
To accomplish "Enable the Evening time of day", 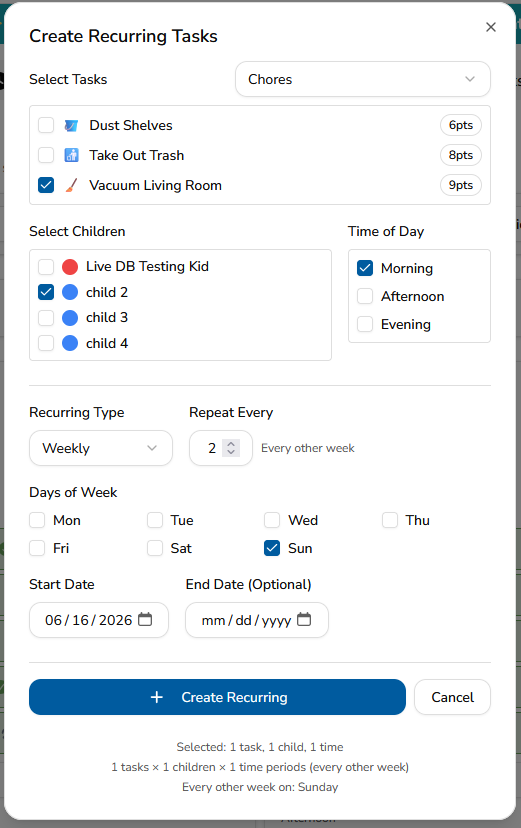I will click(x=365, y=324).
